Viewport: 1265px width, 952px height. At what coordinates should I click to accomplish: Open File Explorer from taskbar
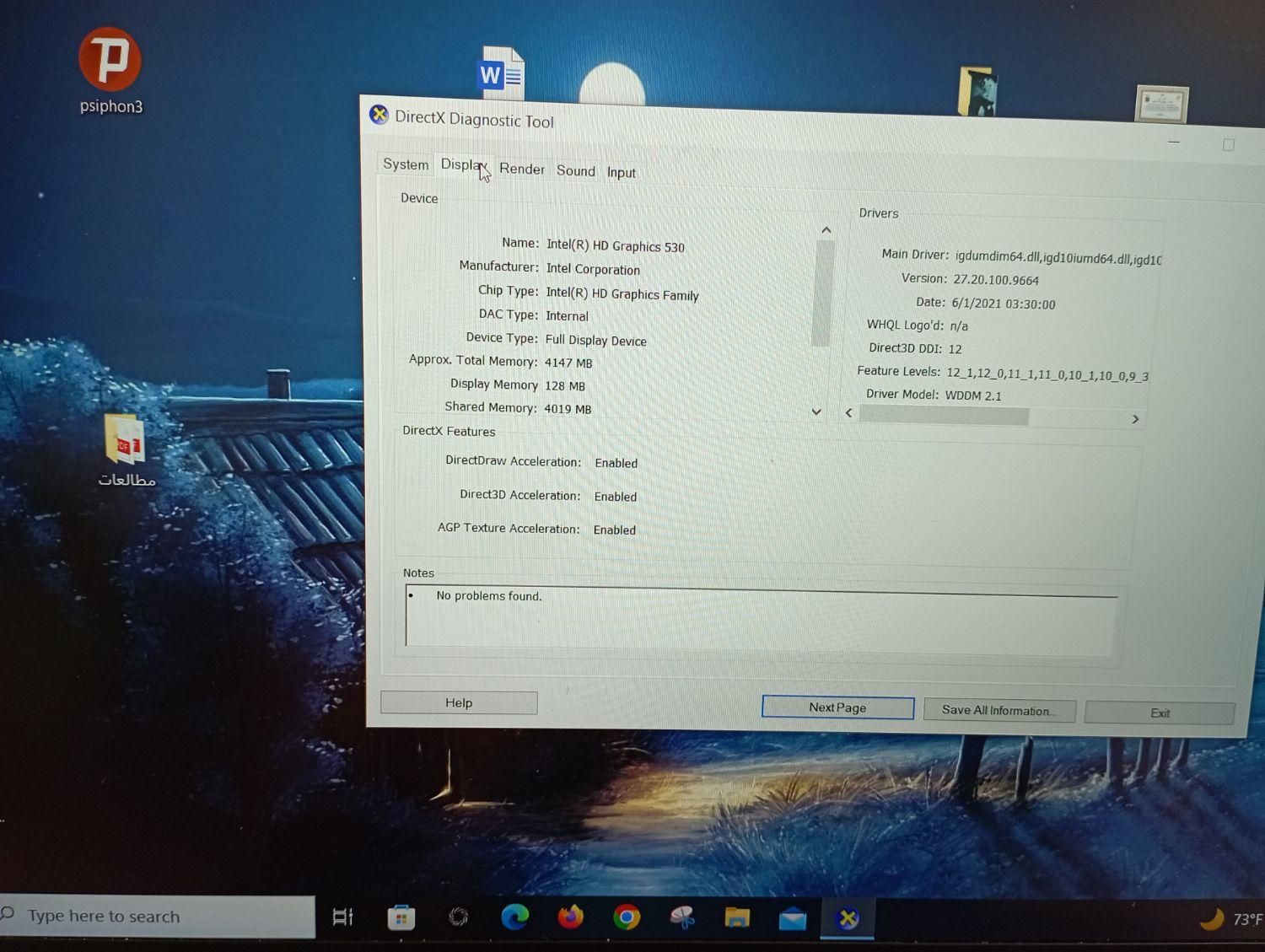[737, 917]
